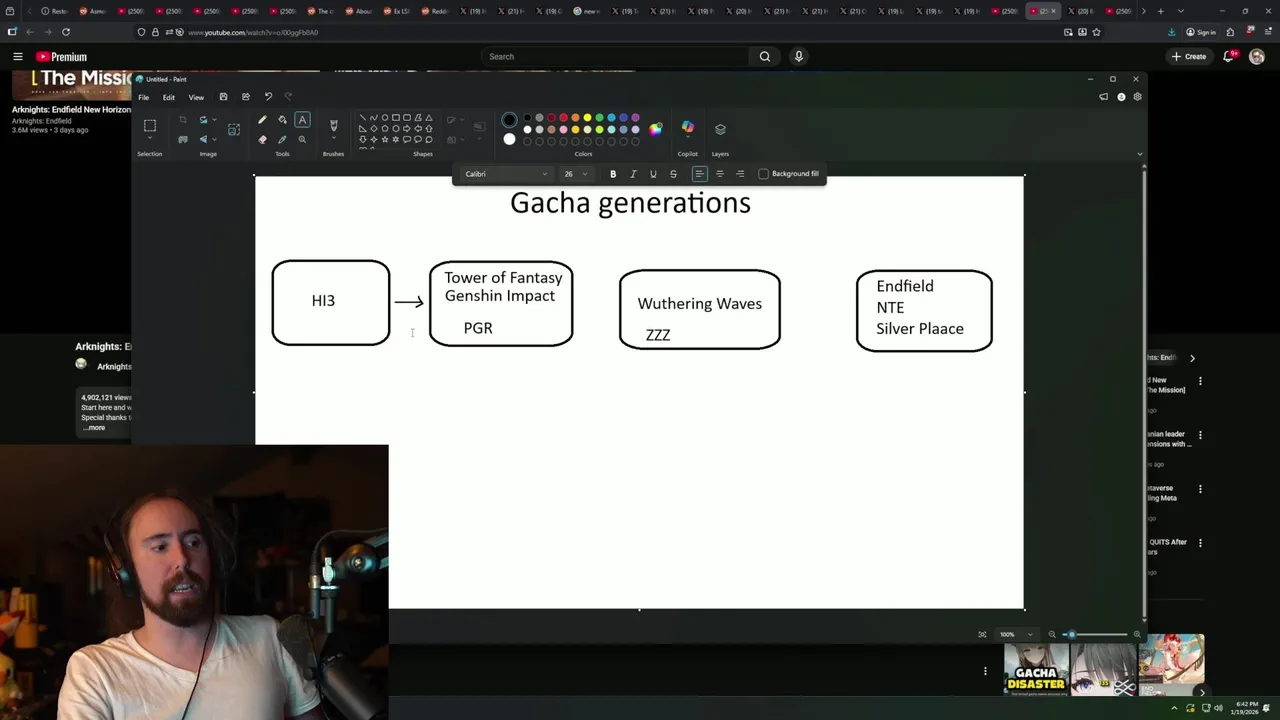
Task: Select the Magnifier tool in Paint
Action: pyautogui.click(x=302, y=139)
